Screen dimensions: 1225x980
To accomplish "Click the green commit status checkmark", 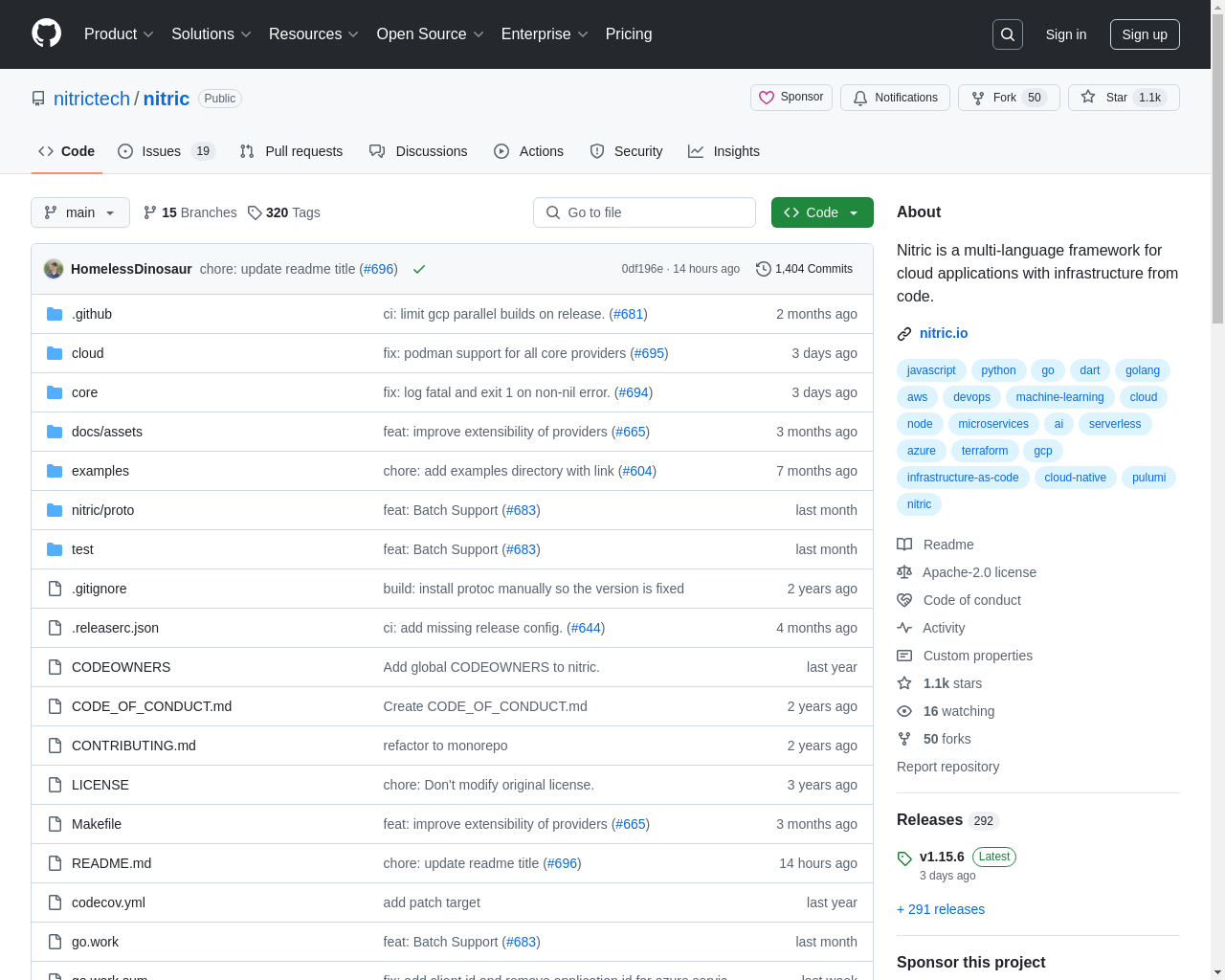I will coord(418,269).
